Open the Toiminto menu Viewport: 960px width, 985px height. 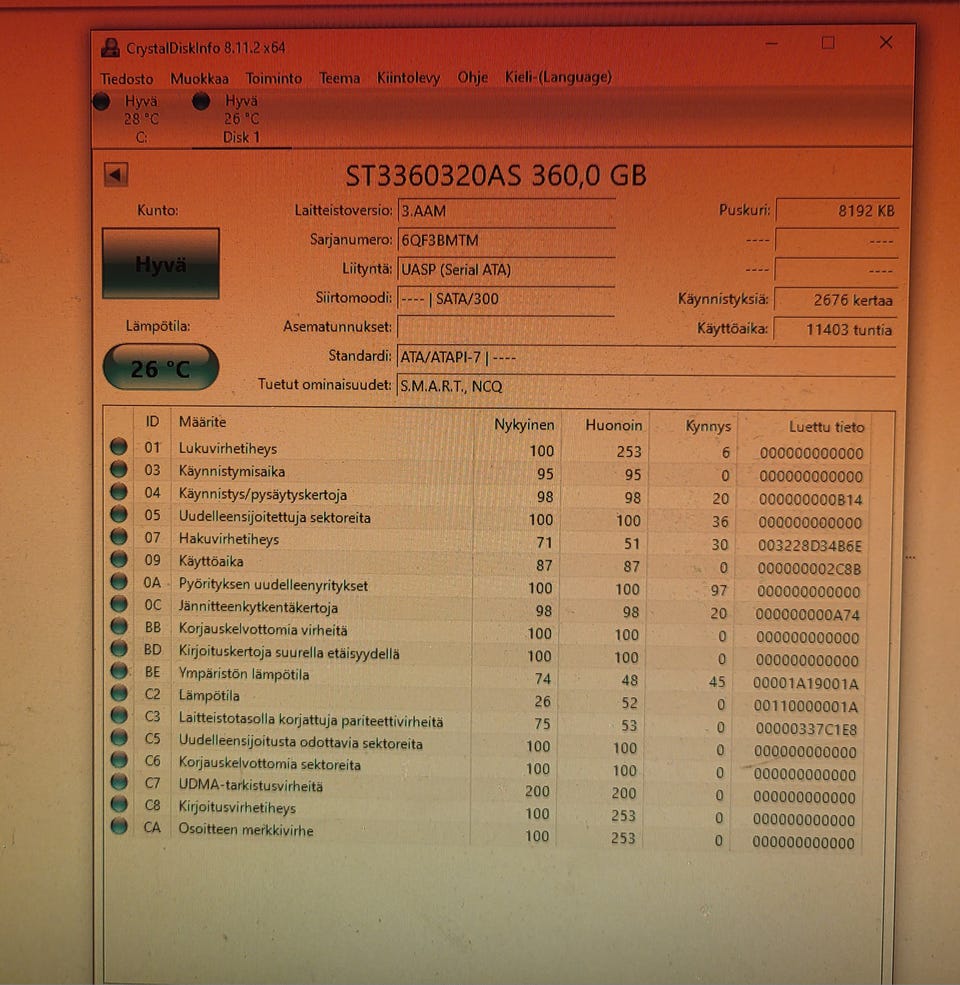coord(273,79)
